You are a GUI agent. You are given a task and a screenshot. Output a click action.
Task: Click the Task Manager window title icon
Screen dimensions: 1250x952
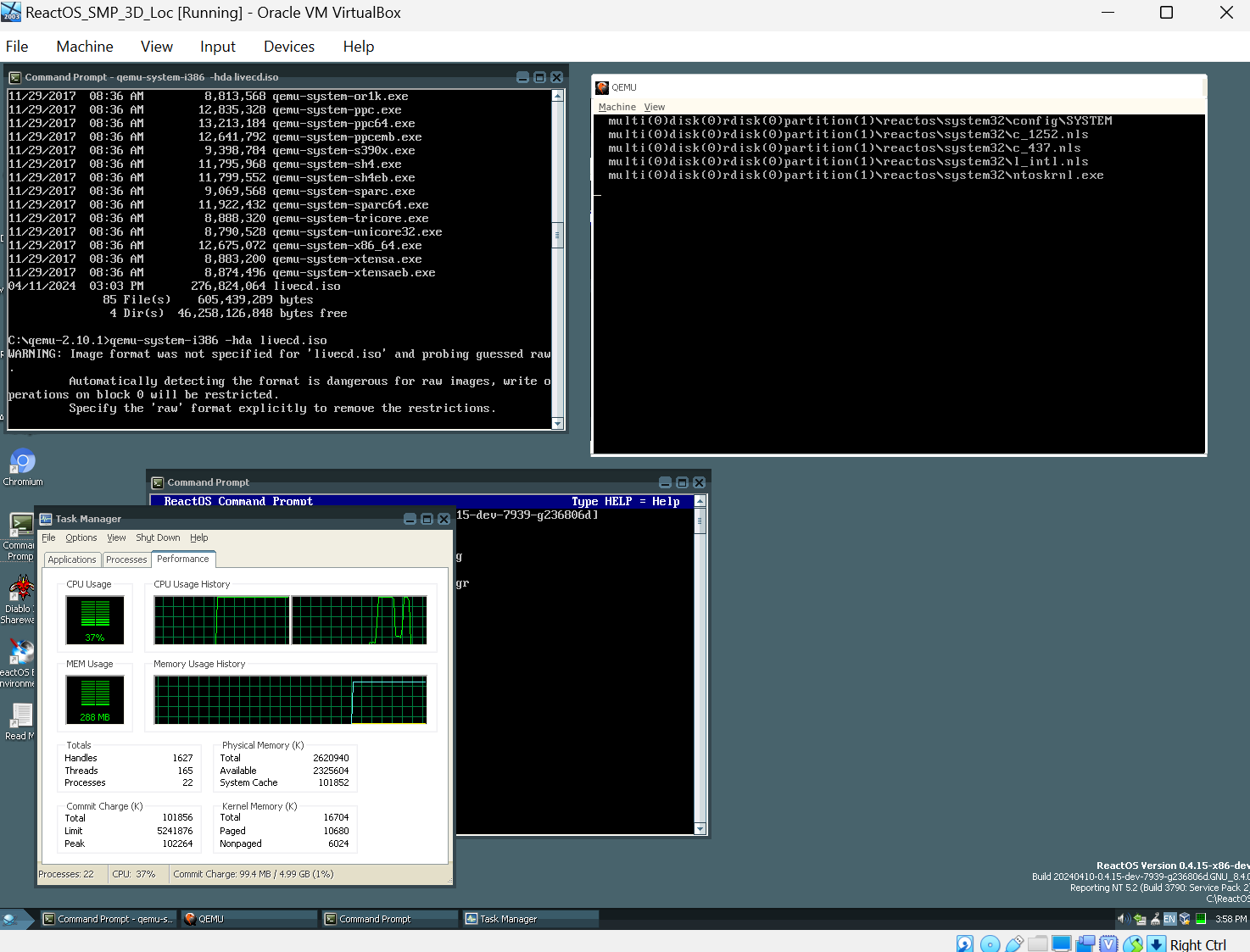click(x=46, y=519)
